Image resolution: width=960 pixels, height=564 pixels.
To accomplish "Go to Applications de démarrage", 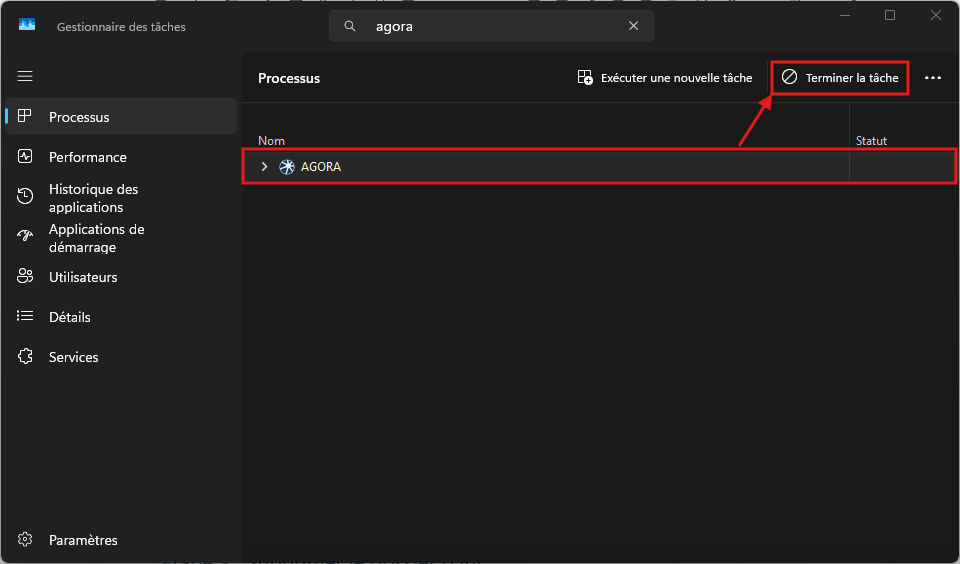I will [x=121, y=238].
